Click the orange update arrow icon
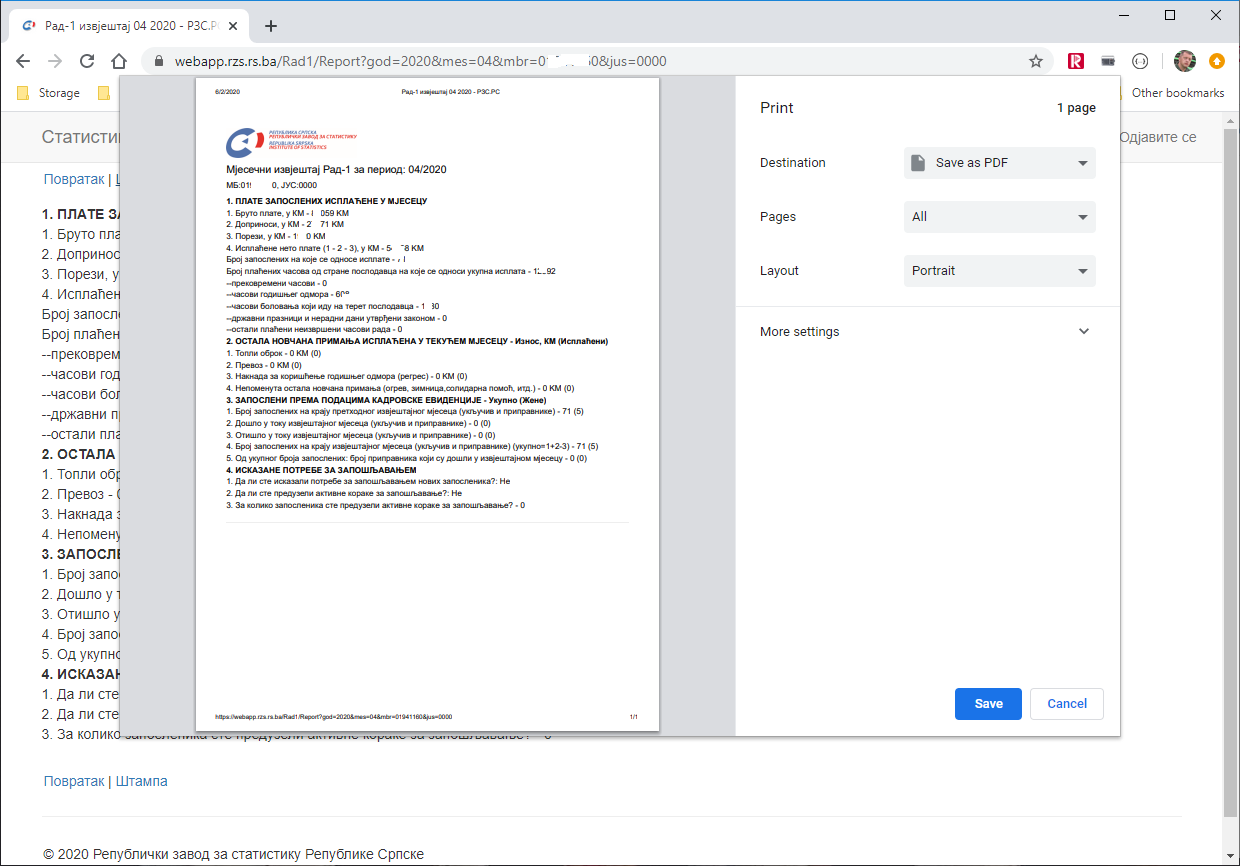This screenshot has height=866, width=1240. point(1216,61)
